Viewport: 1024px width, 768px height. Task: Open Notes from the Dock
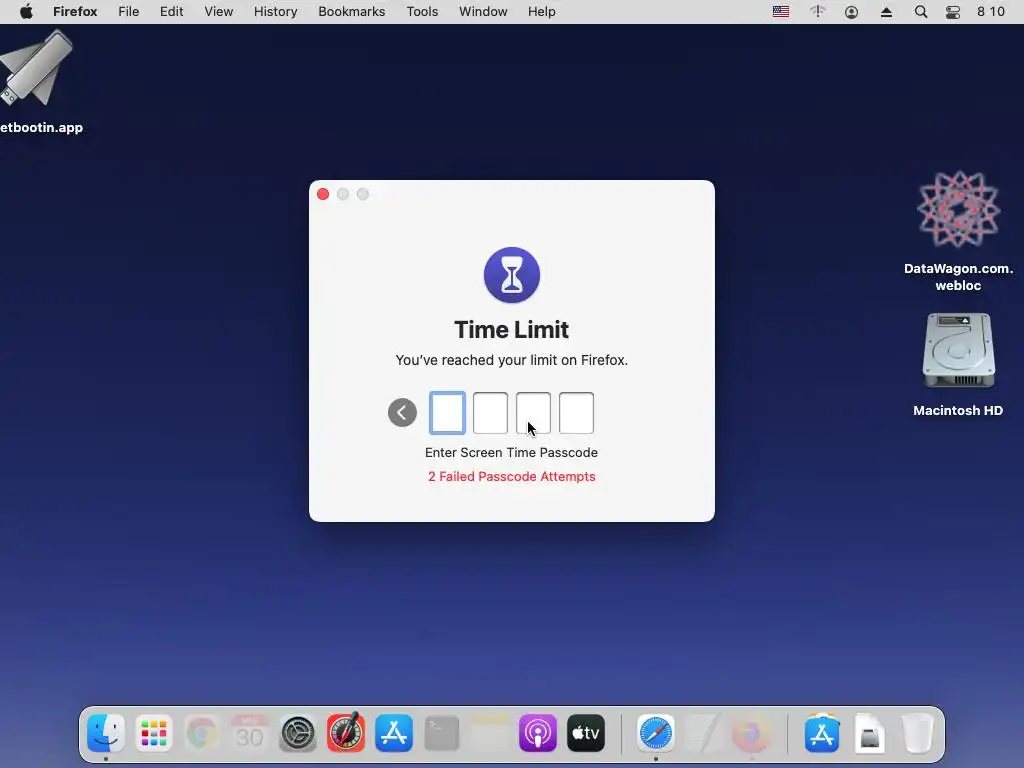[x=490, y=733]
